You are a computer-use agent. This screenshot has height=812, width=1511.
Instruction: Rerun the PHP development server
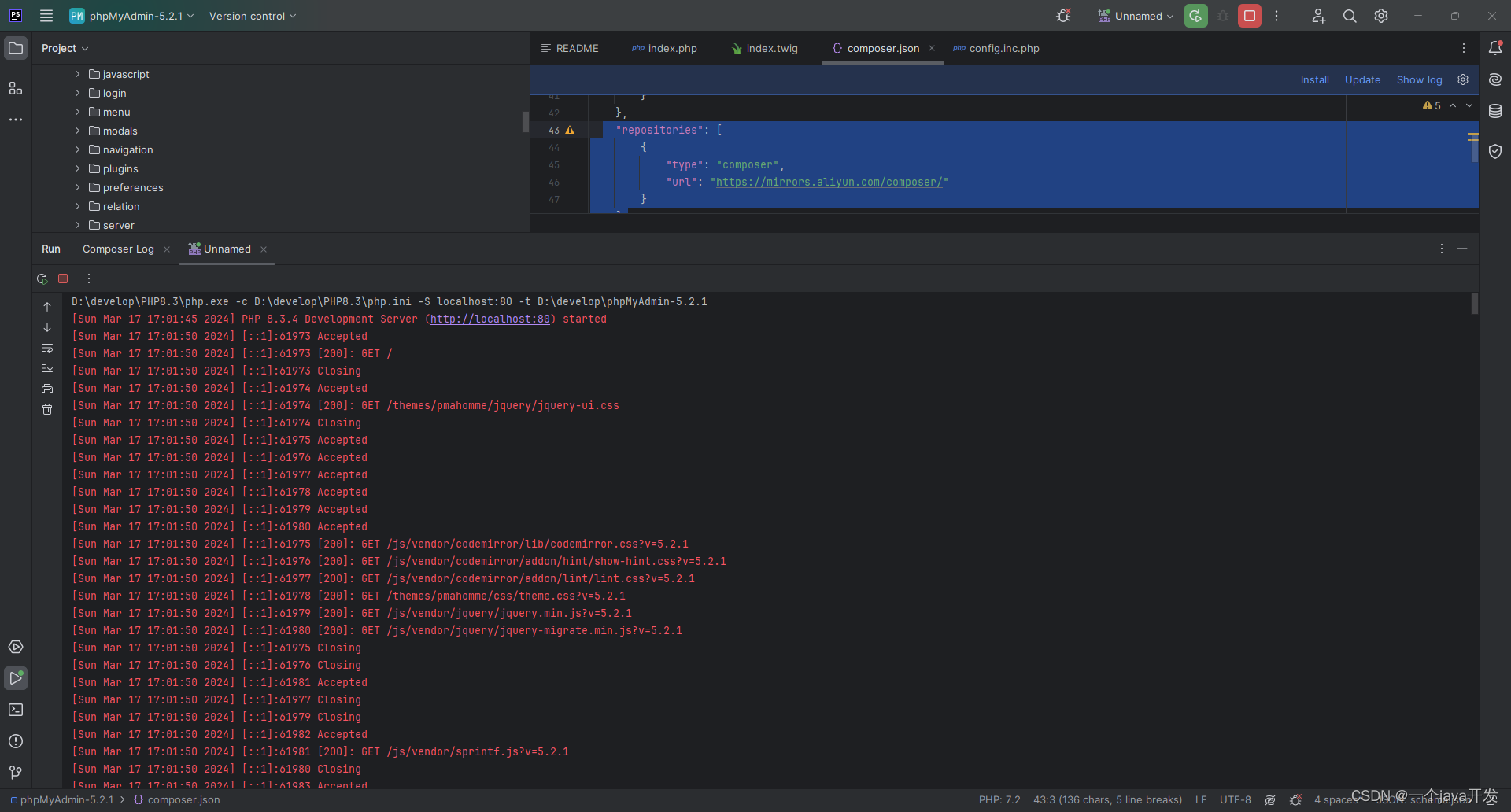(x=42, y=279)
